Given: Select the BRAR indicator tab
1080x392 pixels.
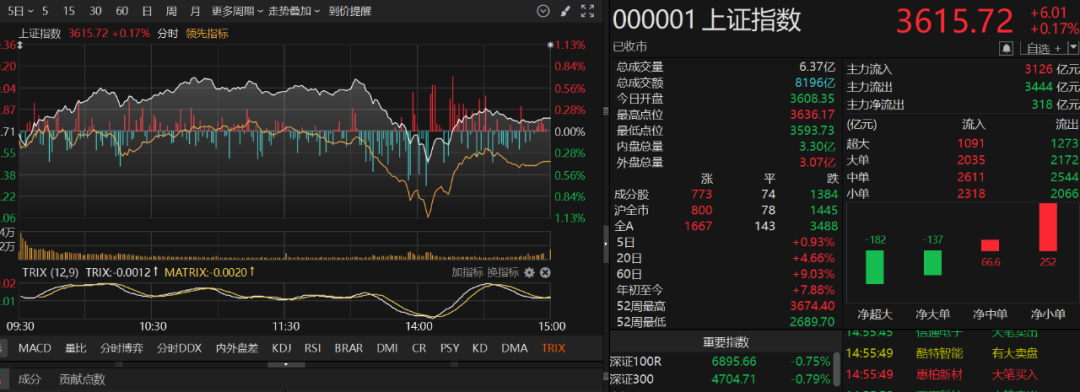Looking at the screenshot, I should click(x=349, y=348).
